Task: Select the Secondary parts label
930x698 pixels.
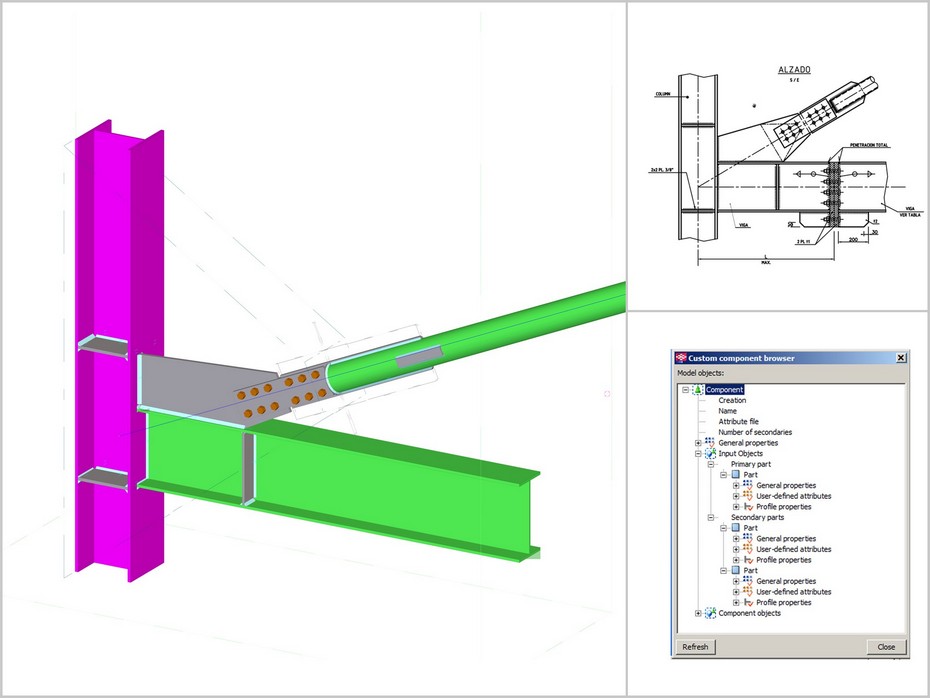Action: tap(757, 517)
